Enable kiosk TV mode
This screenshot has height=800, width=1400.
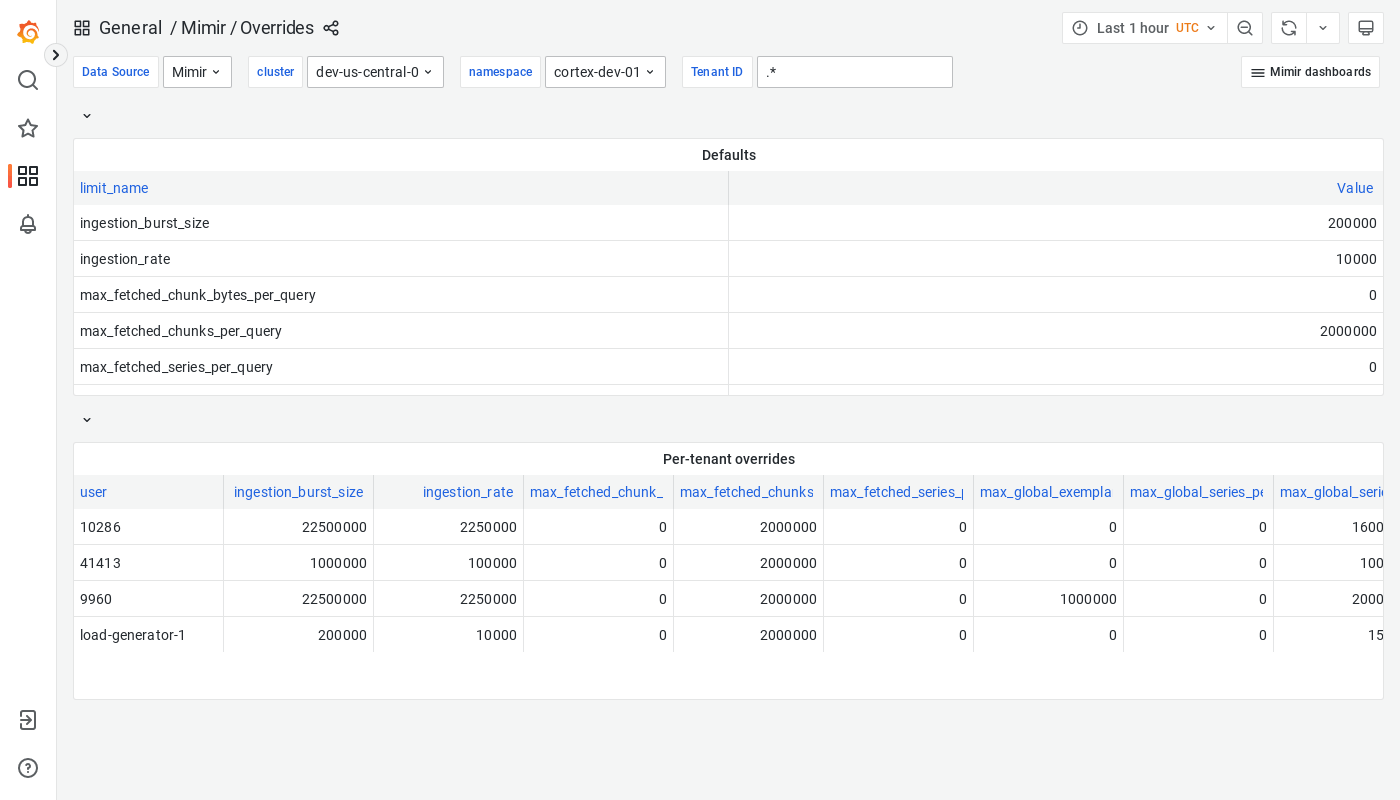(x=1366, y=27)
